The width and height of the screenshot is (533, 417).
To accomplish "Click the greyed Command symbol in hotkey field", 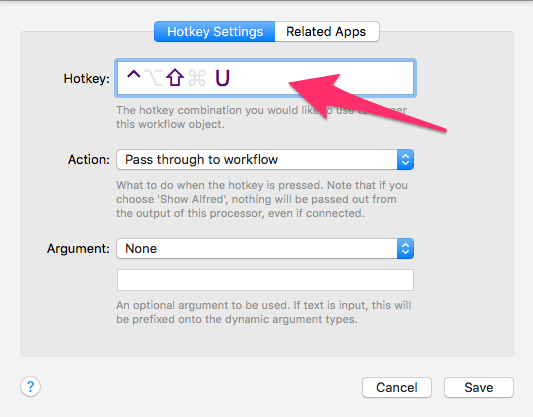I will coord(197,77).
